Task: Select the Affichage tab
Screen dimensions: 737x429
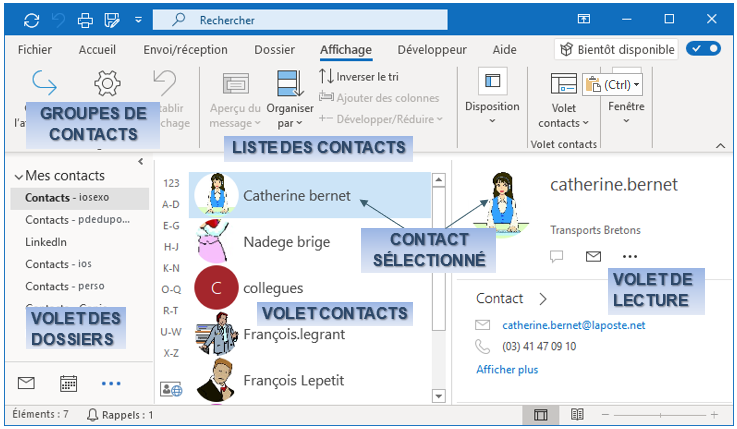Action: click(x=346, y=49)
